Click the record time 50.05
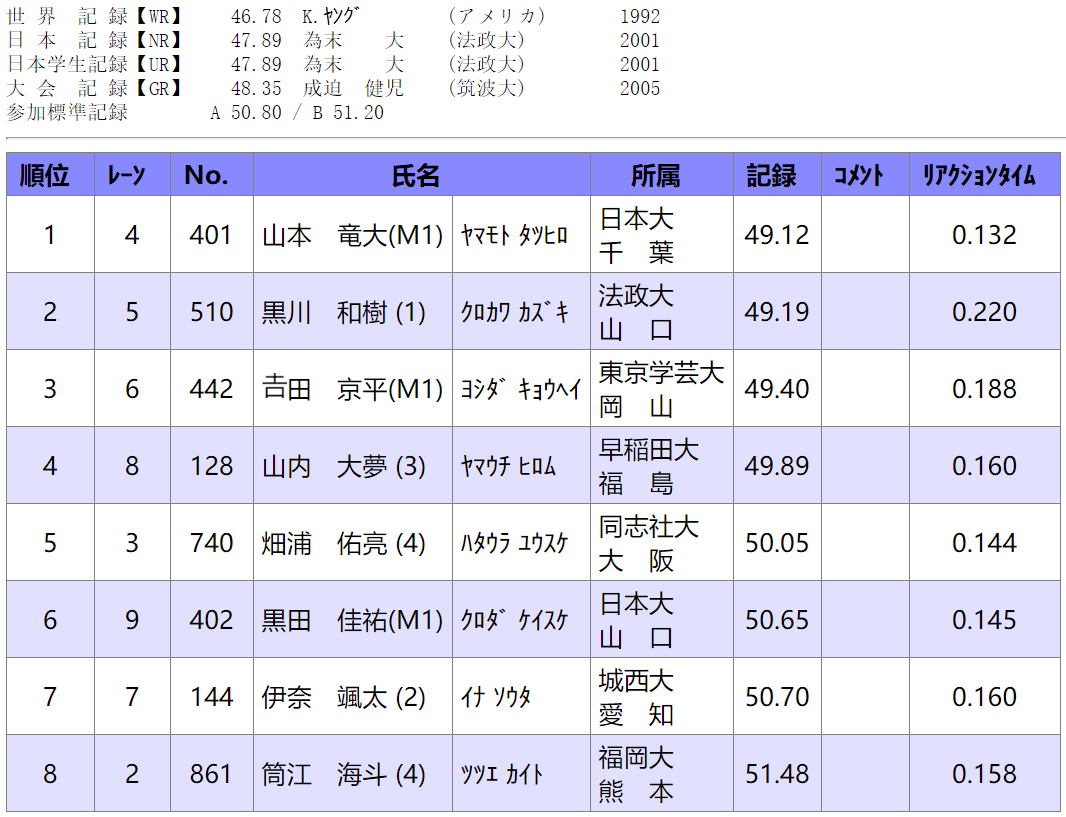 tap(777, 543)
